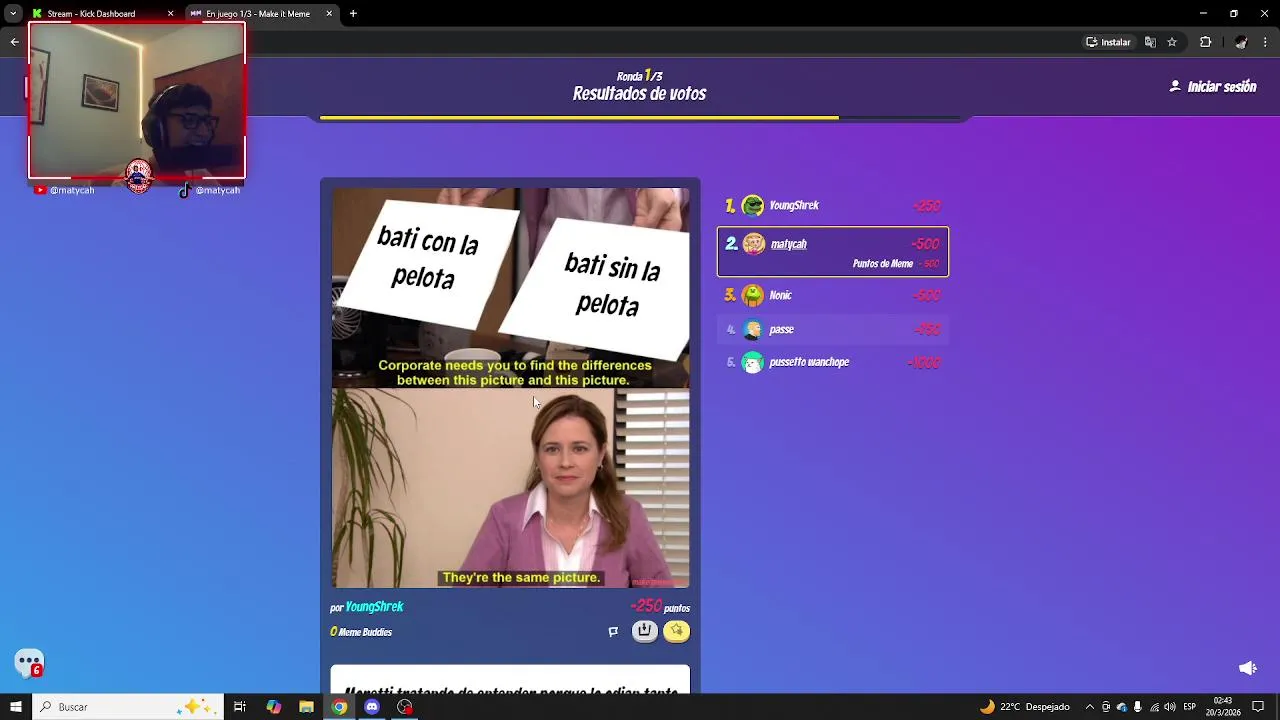This screenshot has height=720, width=1280.
Task: Open the red-badged app in the taskbar
Action: [405, 707]
